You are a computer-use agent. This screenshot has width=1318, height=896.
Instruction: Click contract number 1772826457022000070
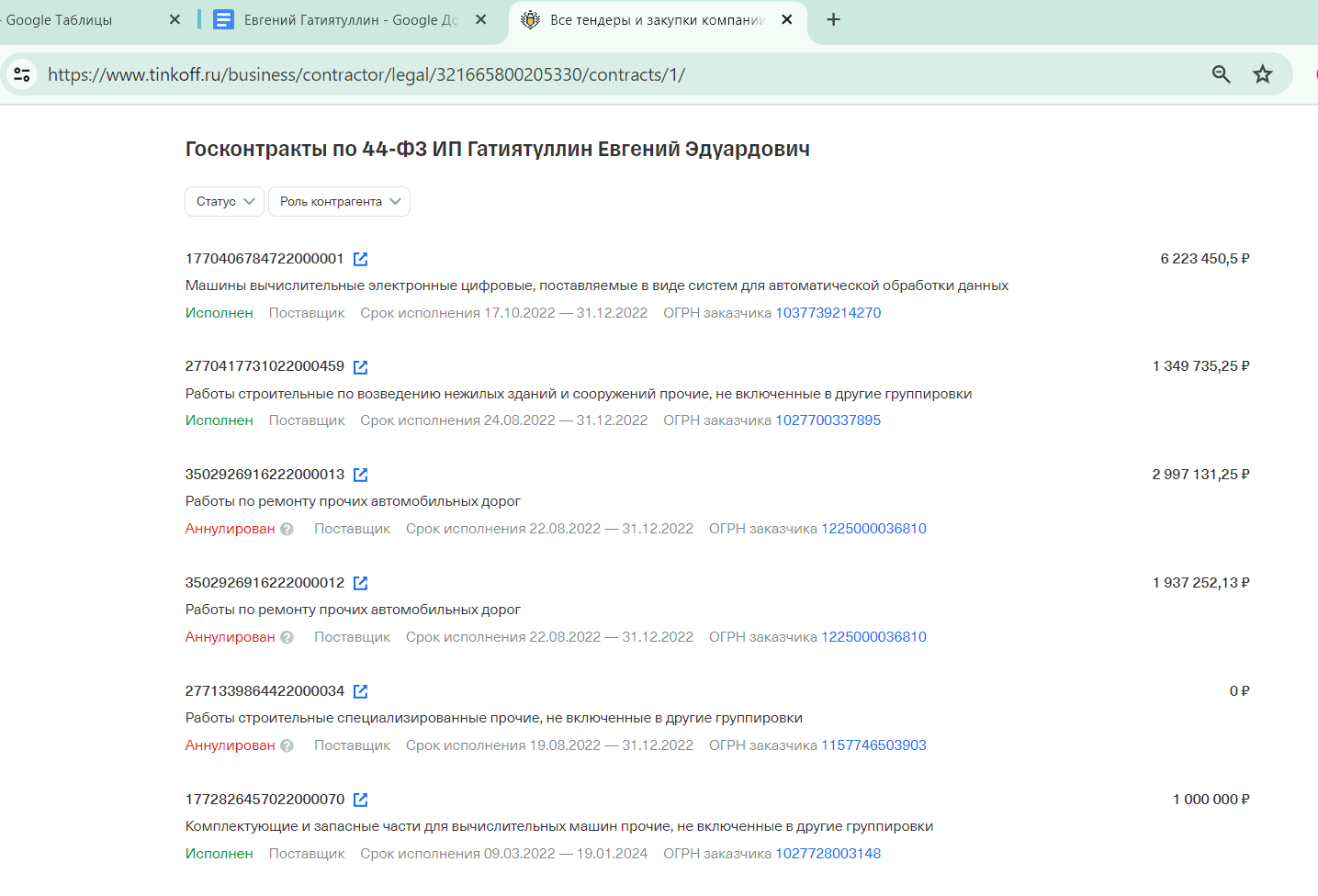pyautogui.click(x=265, y=800)
